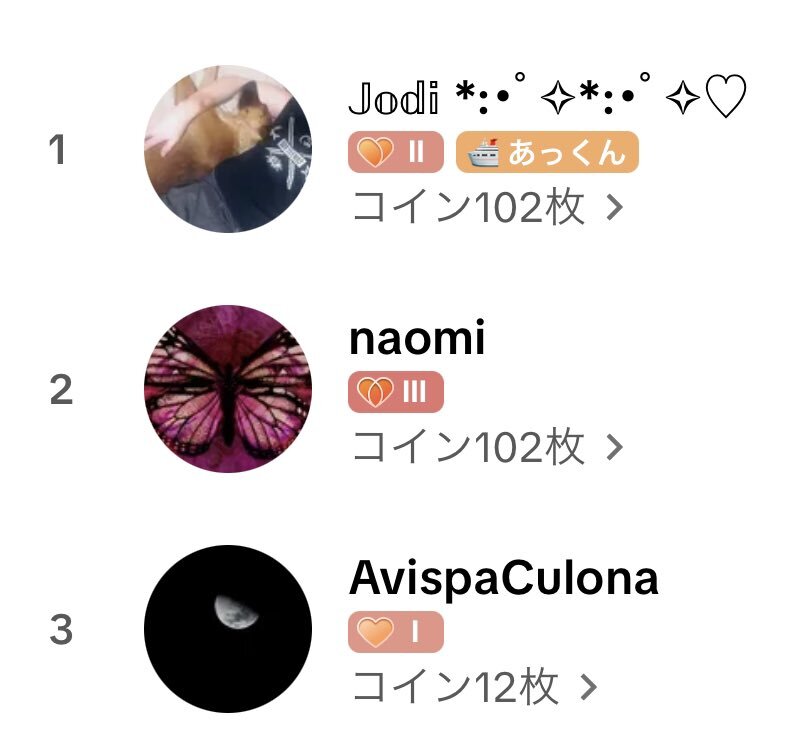Tap the heart symbol in Jodi's name

click(x=725, y=97)
